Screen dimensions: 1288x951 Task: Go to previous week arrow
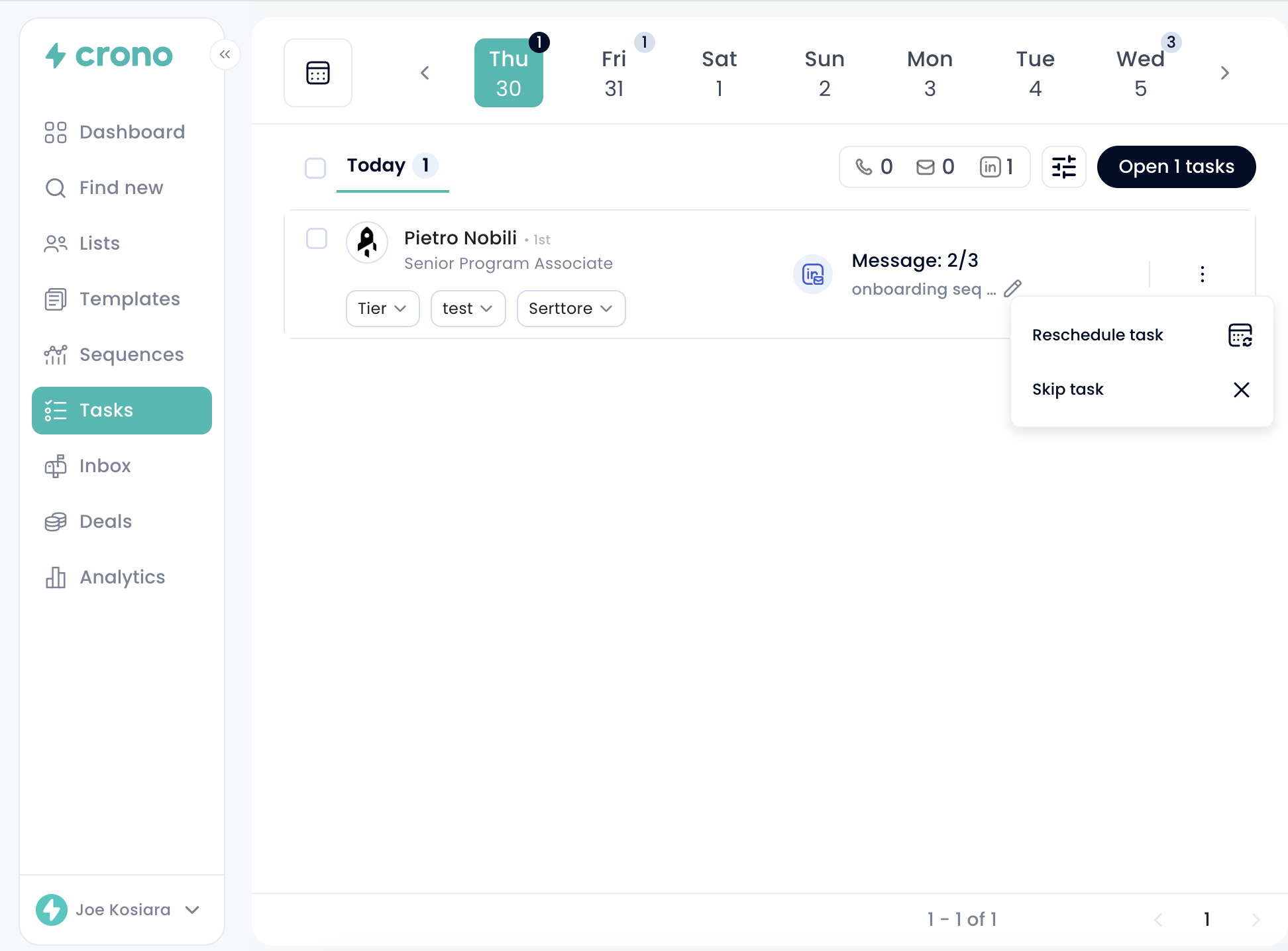tap(425, 73)
